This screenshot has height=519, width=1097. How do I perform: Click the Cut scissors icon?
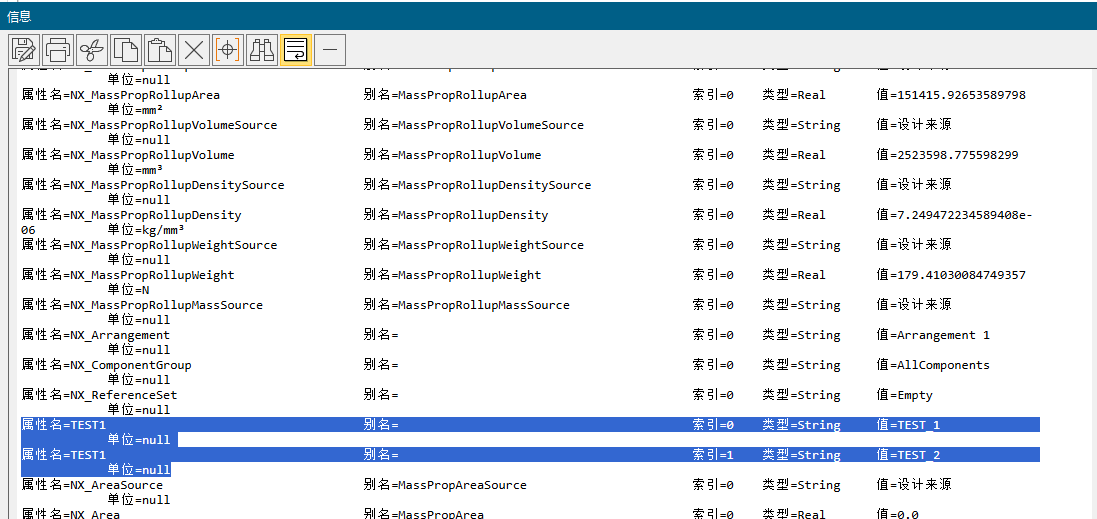[92, 49]
